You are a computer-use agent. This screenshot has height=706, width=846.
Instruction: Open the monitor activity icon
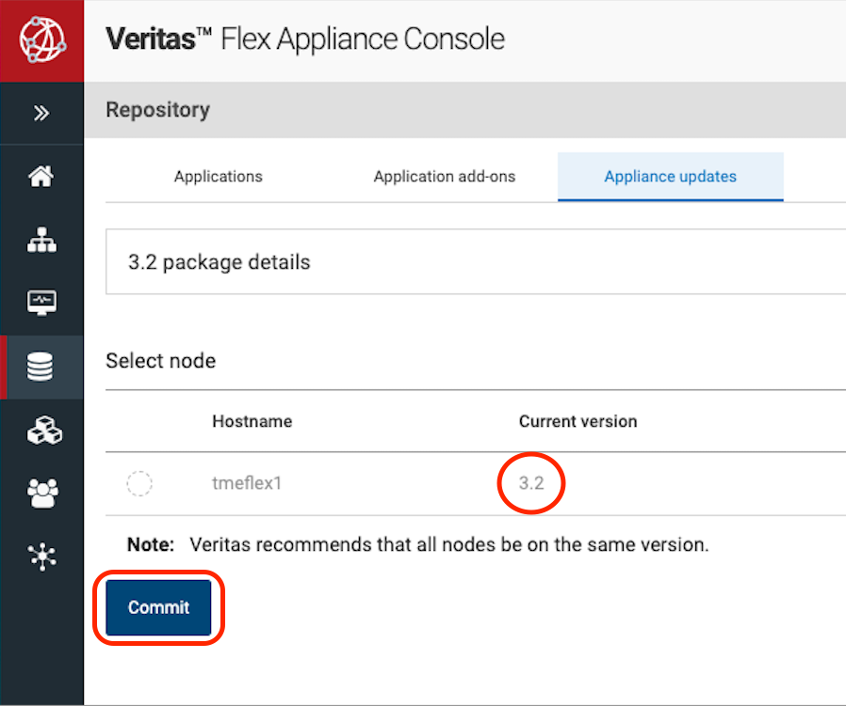tap(41, 302)
